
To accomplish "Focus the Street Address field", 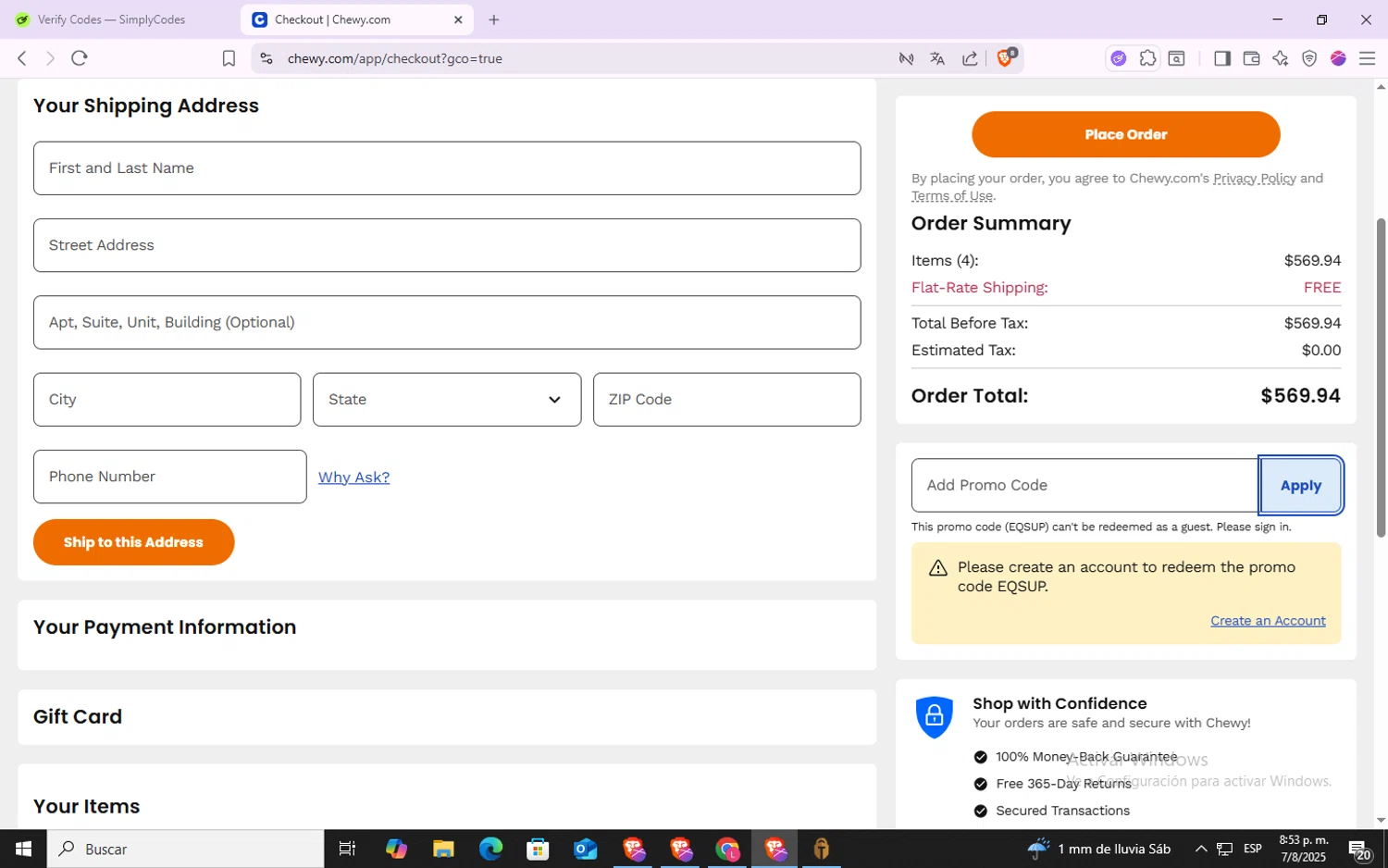I will 447,245.
